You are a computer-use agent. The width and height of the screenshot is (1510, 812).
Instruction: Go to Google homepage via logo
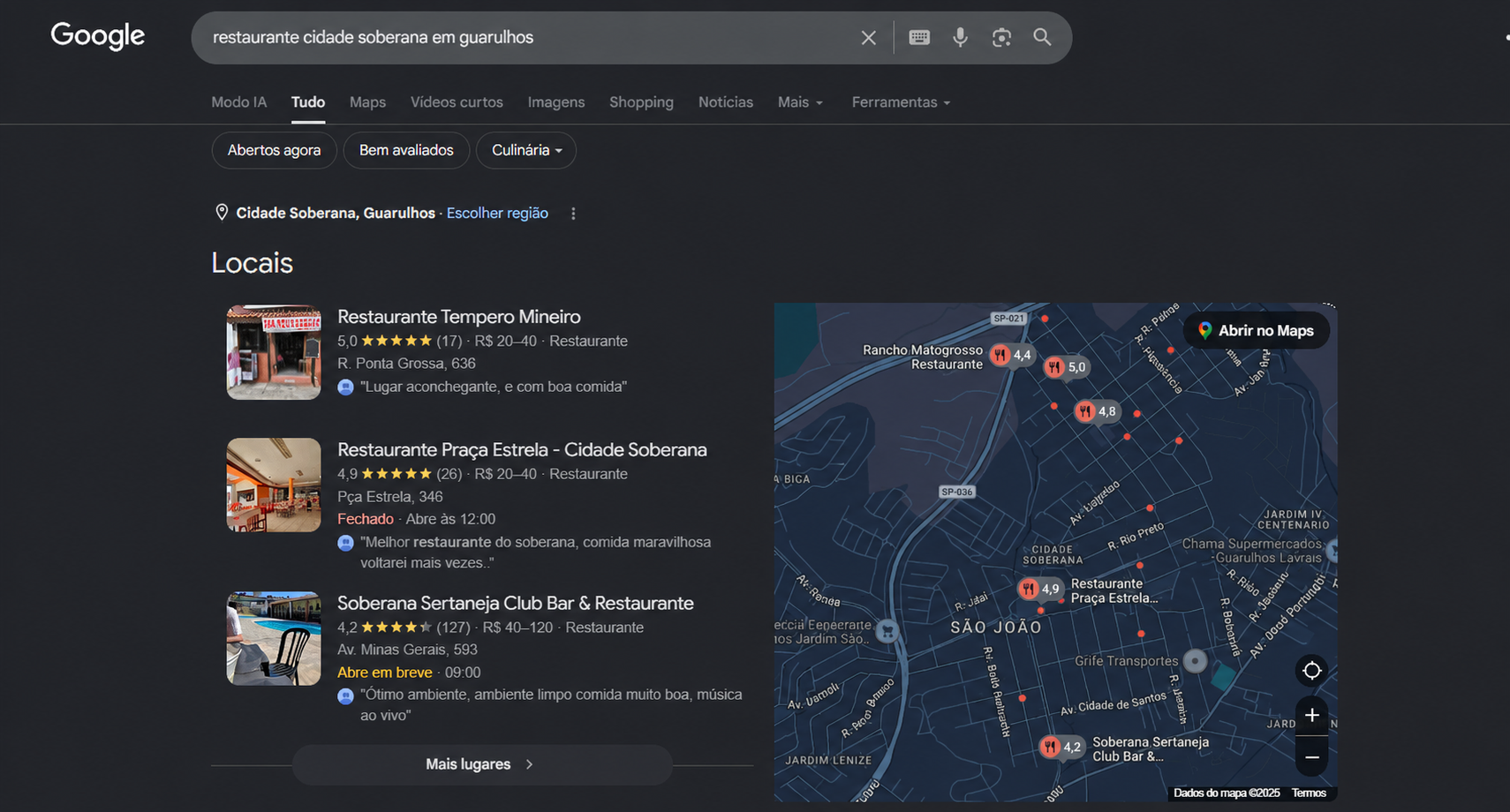coord(98,35)
